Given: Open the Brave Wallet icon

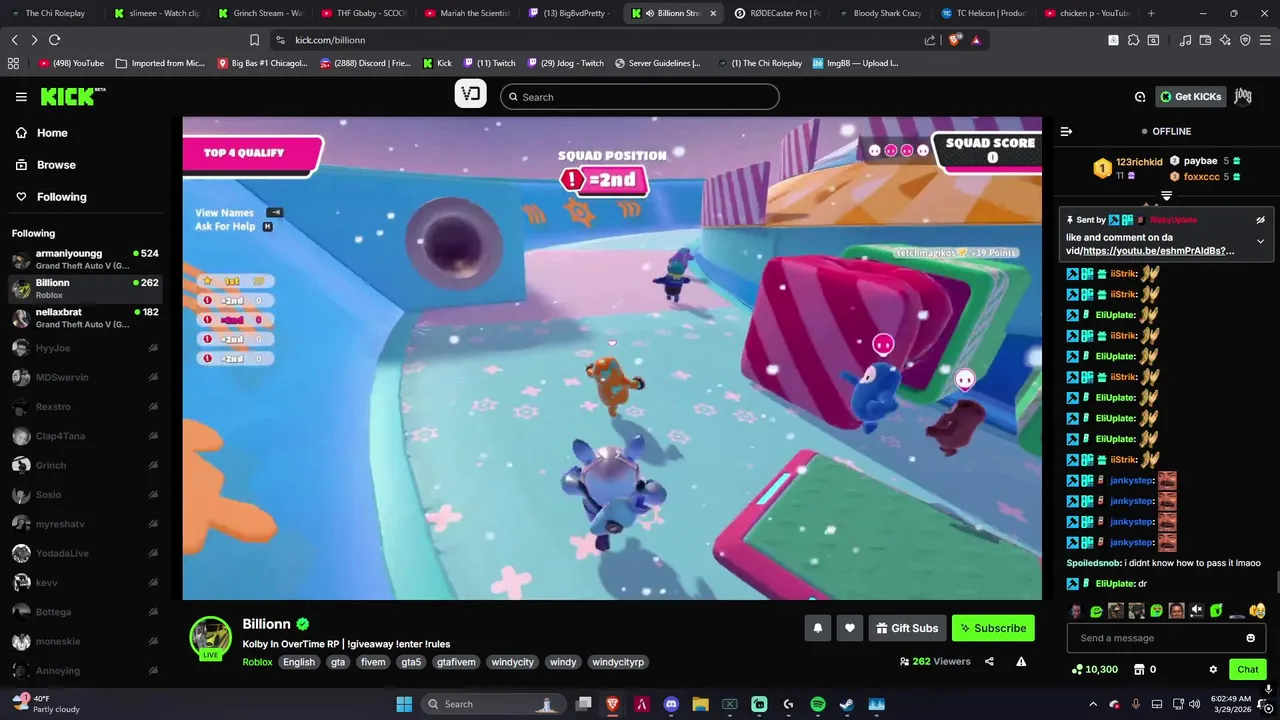Looking at the screenshot, I should click(x=1205, y=40).
